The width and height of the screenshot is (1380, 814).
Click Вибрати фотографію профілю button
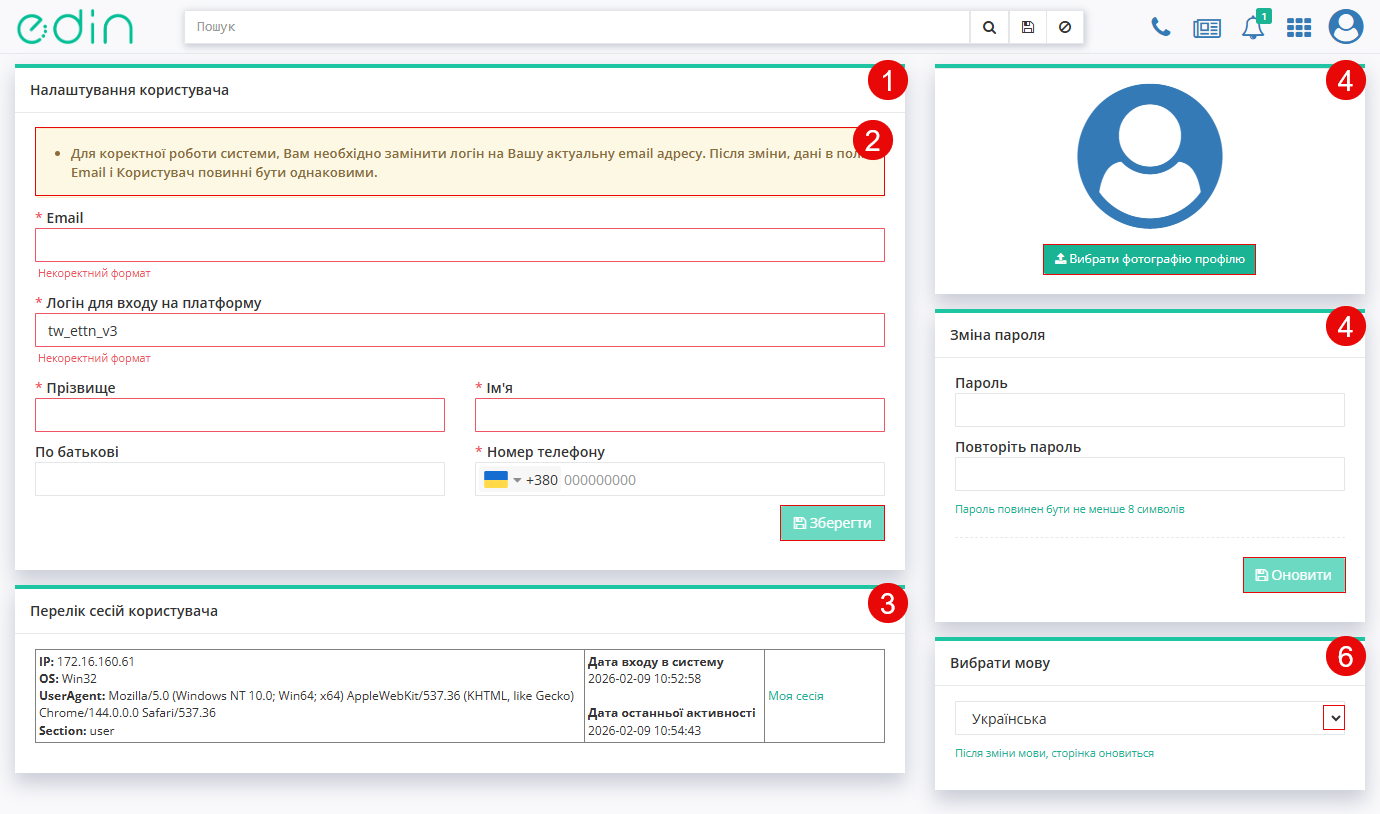pyautogui.click(x=1149, y=259)
